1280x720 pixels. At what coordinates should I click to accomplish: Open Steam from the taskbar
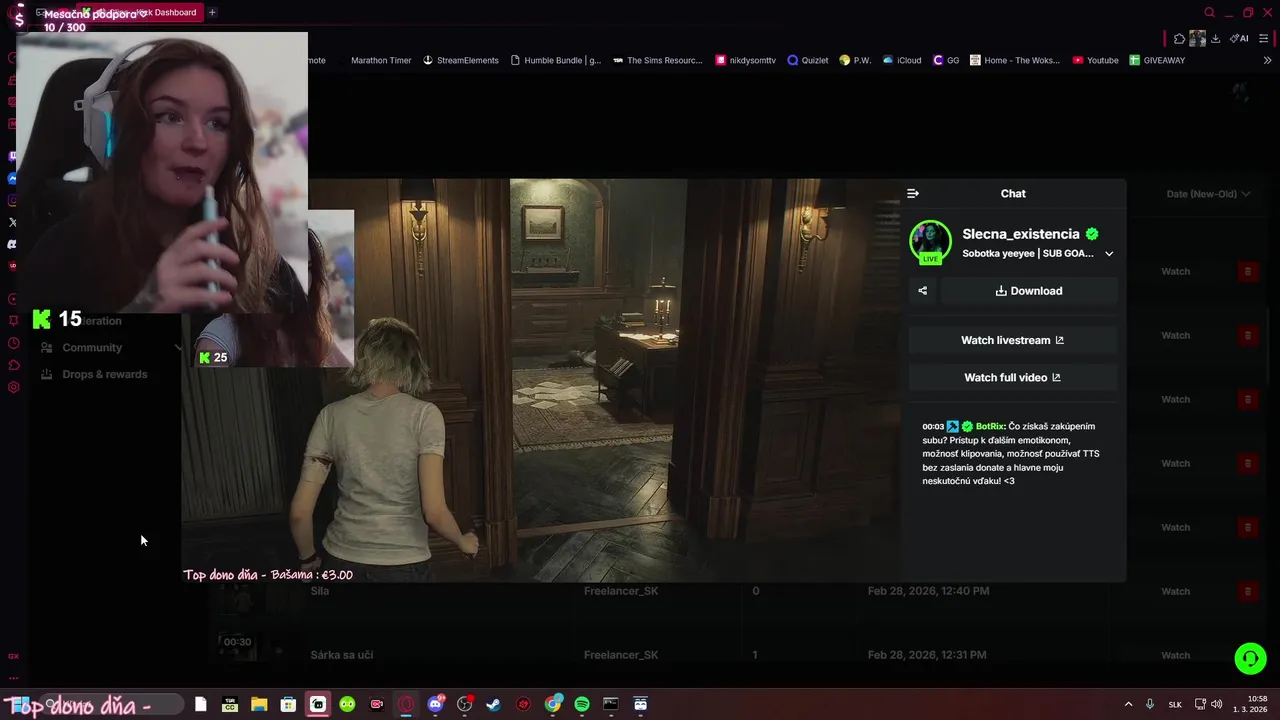(x=493, y=704)
